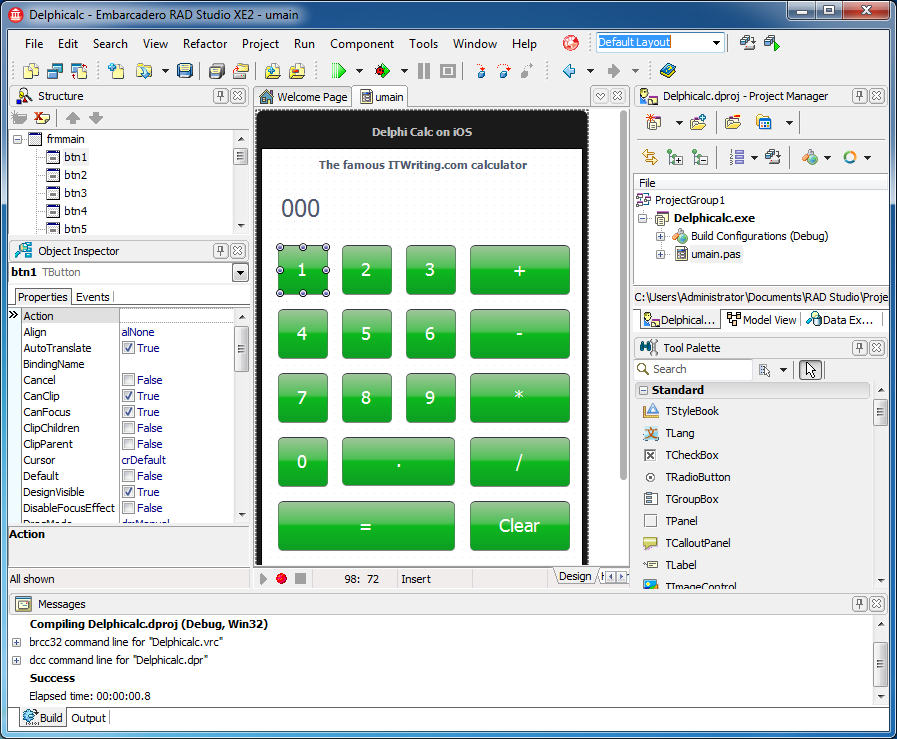
Task: Toggle the ClipParent checkbox
Action: tap(129, 444)
